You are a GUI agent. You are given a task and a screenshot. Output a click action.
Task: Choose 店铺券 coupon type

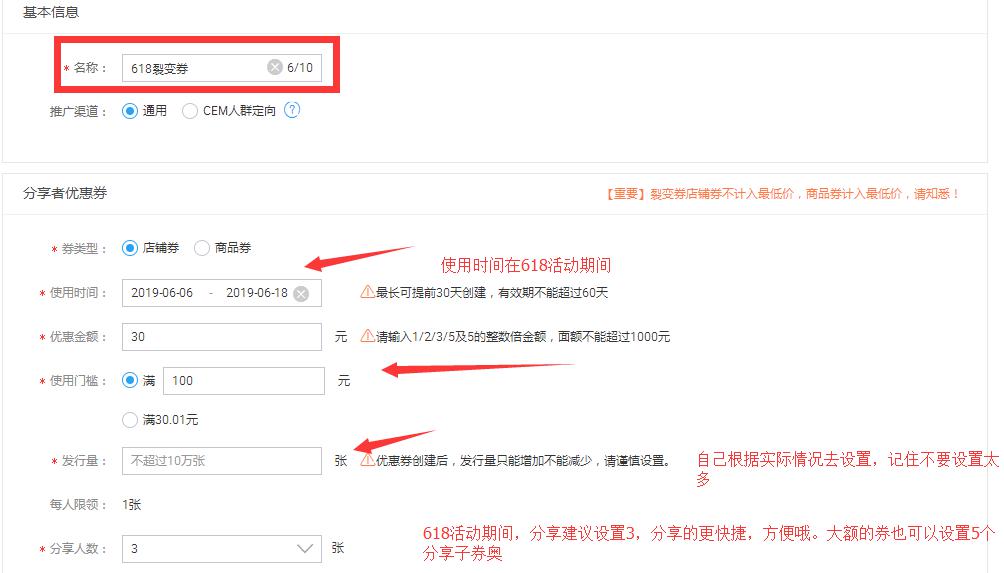point(130,248)
